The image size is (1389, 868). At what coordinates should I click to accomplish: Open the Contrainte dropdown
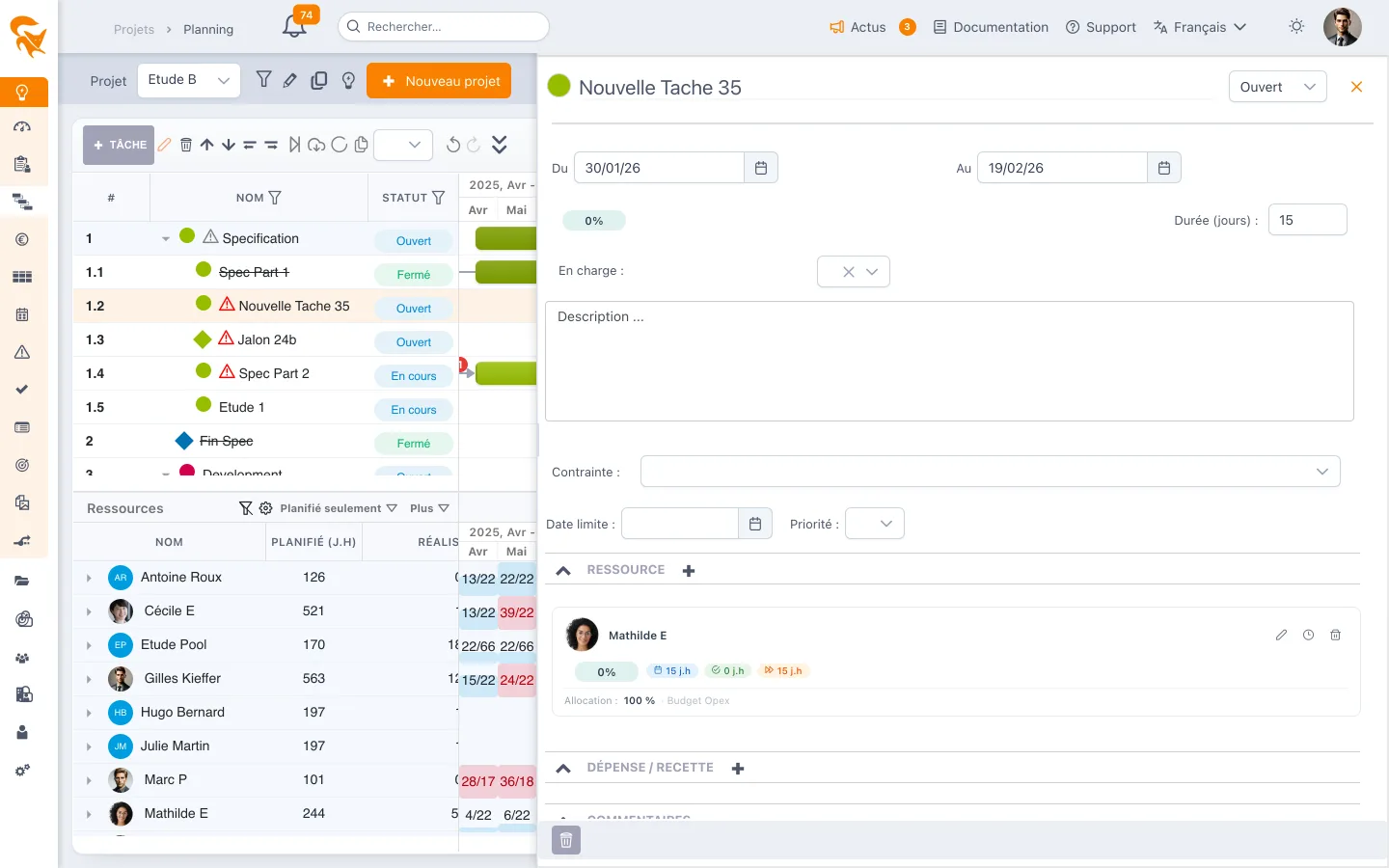991,472
